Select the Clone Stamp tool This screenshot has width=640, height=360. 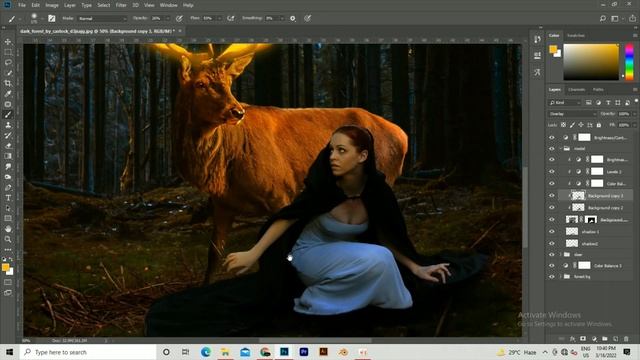tap(8, 125)
